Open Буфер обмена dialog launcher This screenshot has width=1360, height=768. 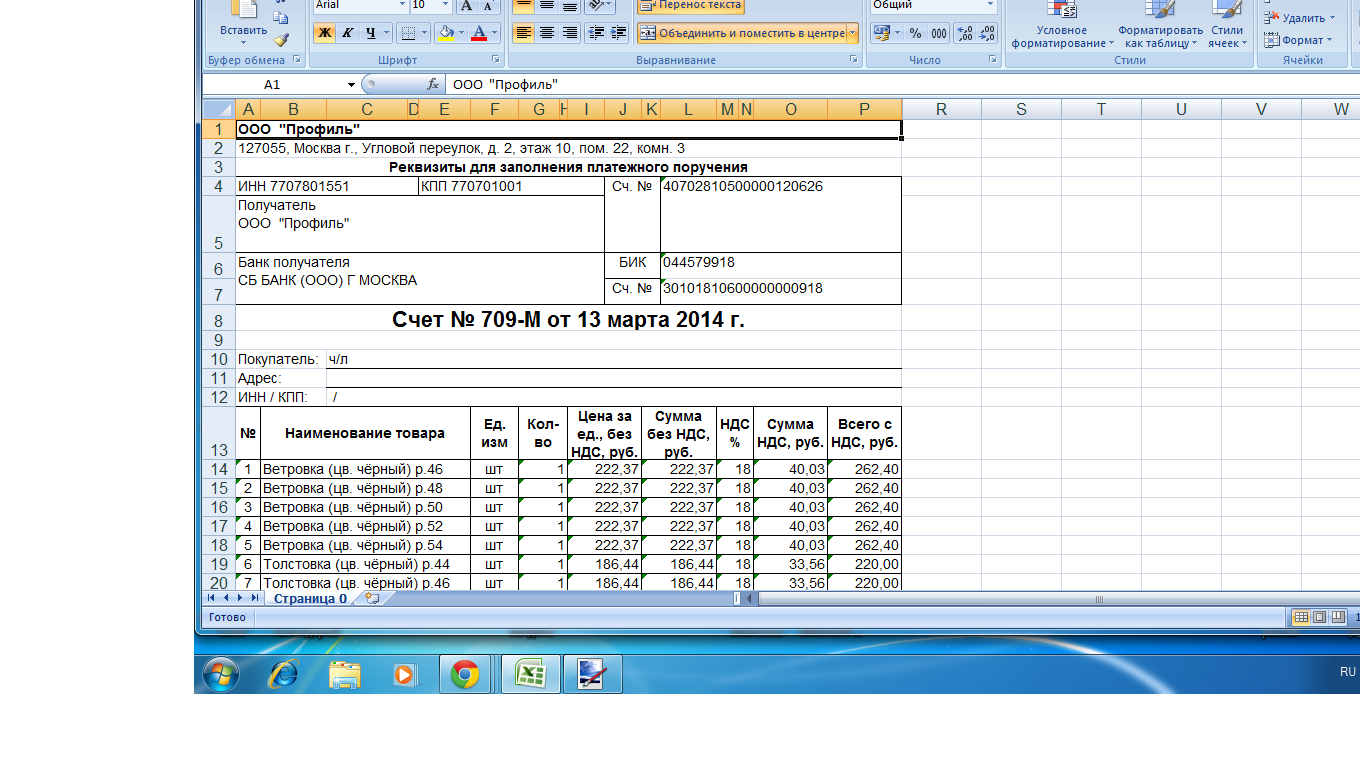click(297, 60)
